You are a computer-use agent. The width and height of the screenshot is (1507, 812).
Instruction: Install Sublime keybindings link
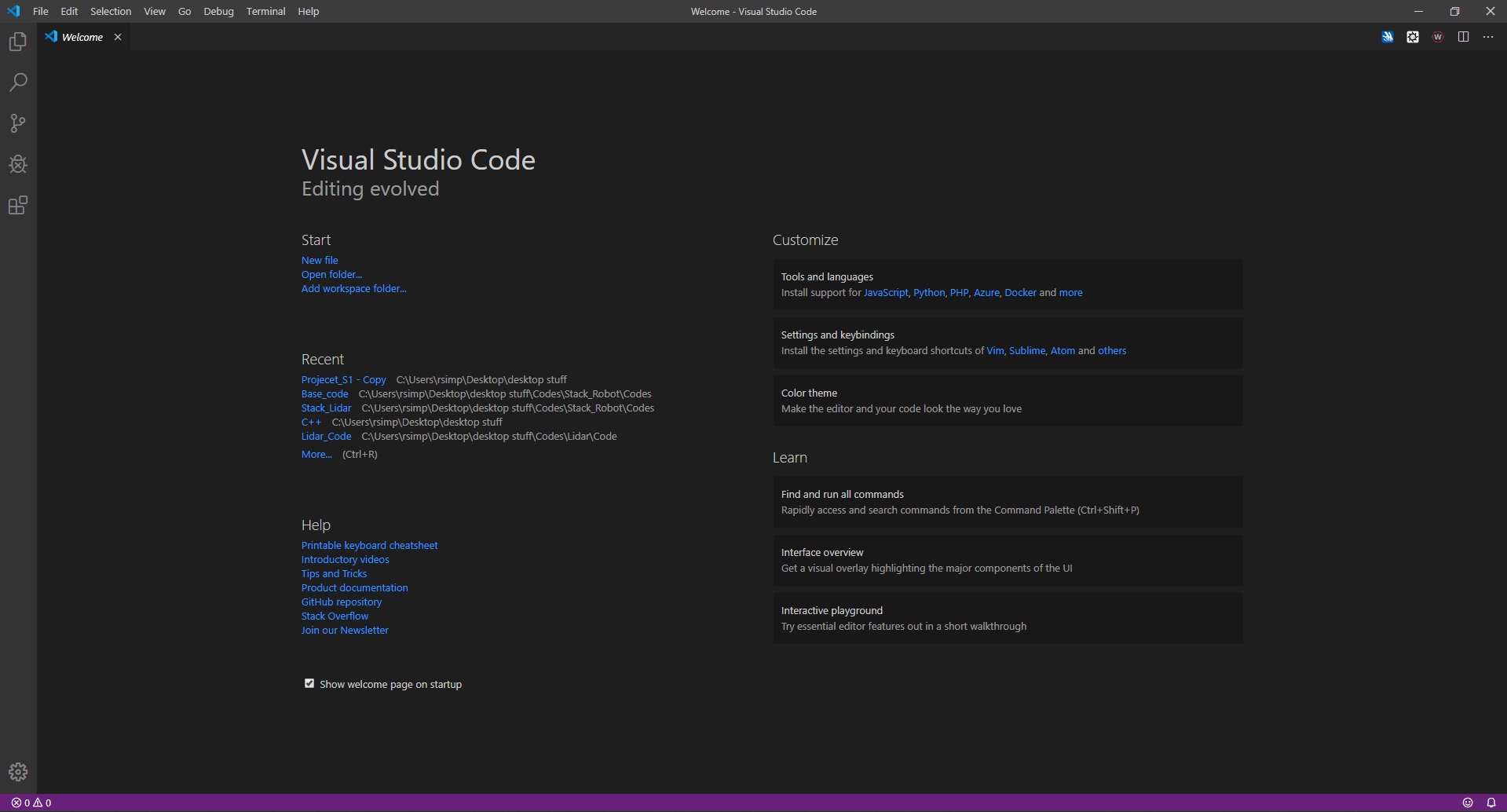point(1027,350)
